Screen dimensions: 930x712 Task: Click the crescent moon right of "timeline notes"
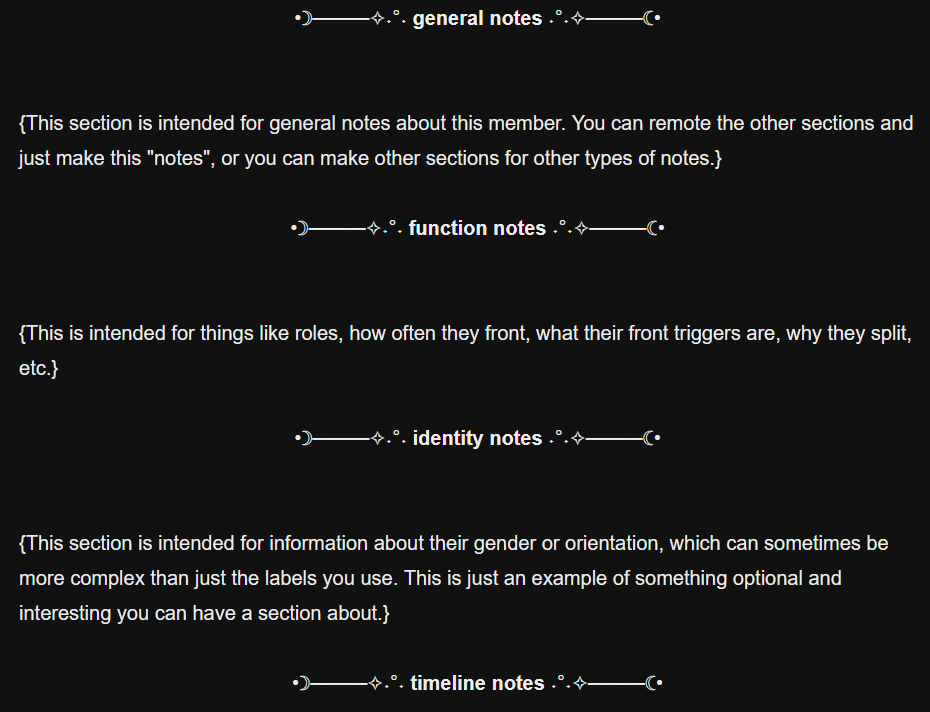click(x=652, y=683)
